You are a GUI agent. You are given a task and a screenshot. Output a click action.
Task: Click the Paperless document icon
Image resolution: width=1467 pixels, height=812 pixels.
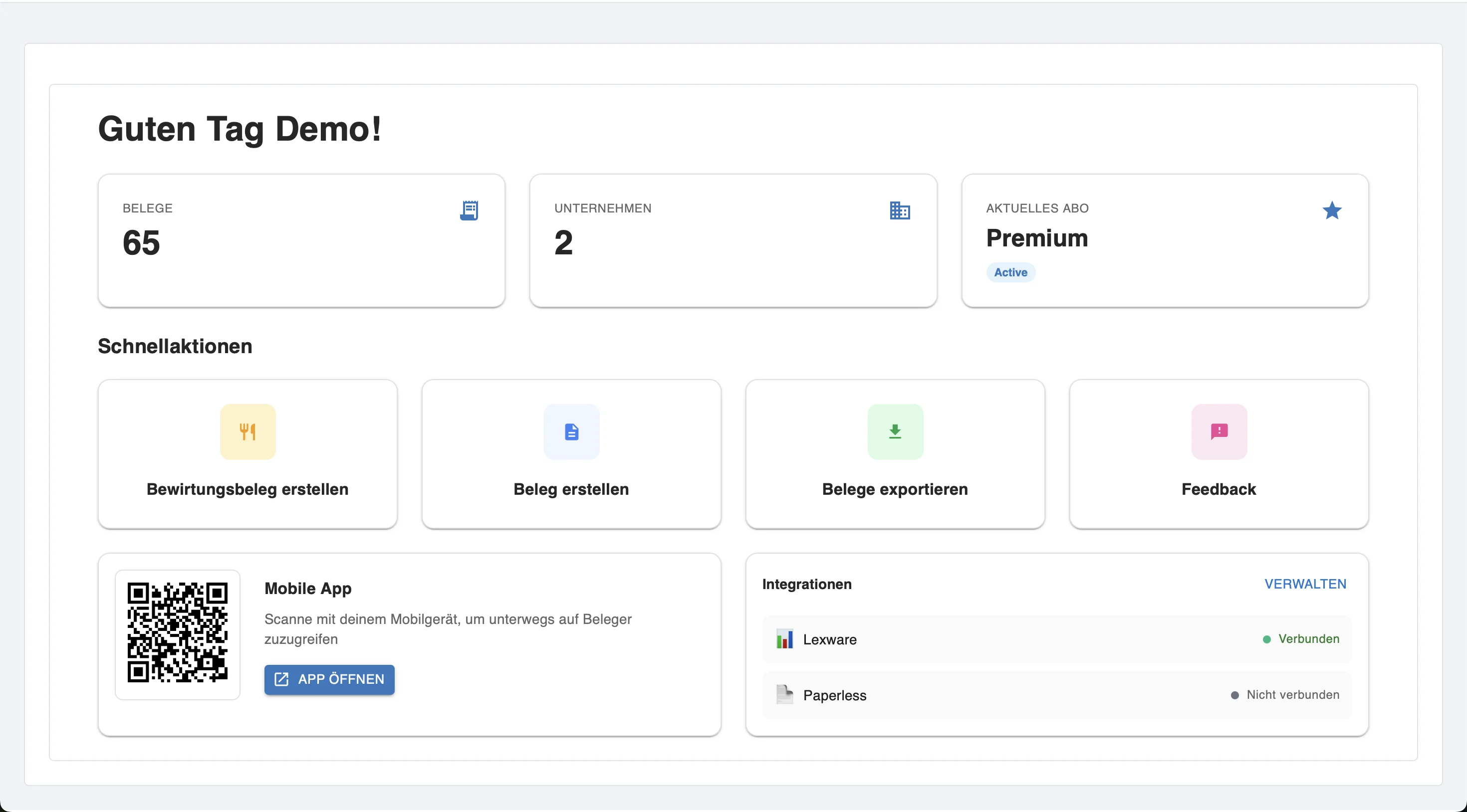point(785,694)
